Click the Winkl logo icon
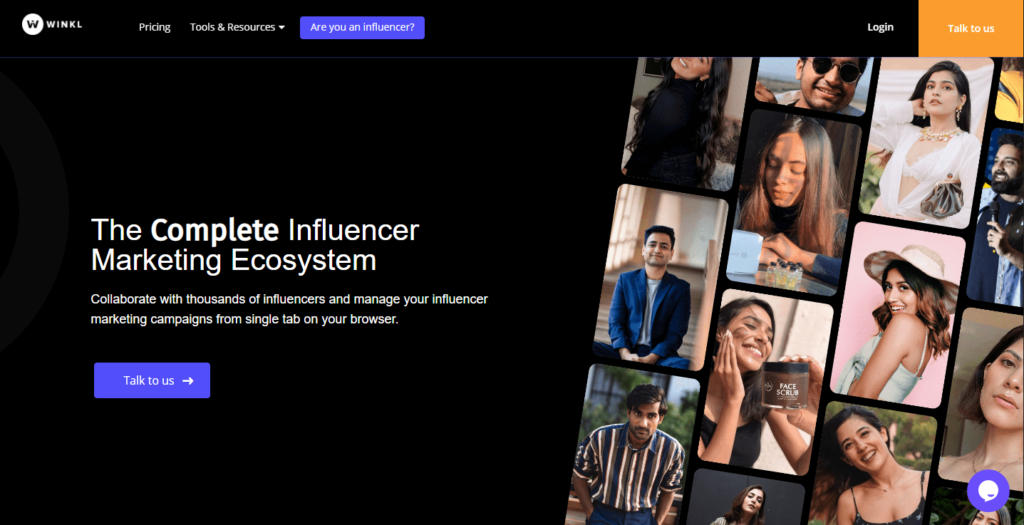The height and width of the screenshot is (525, 1024). pyautogui.click(x=33, y=25)
